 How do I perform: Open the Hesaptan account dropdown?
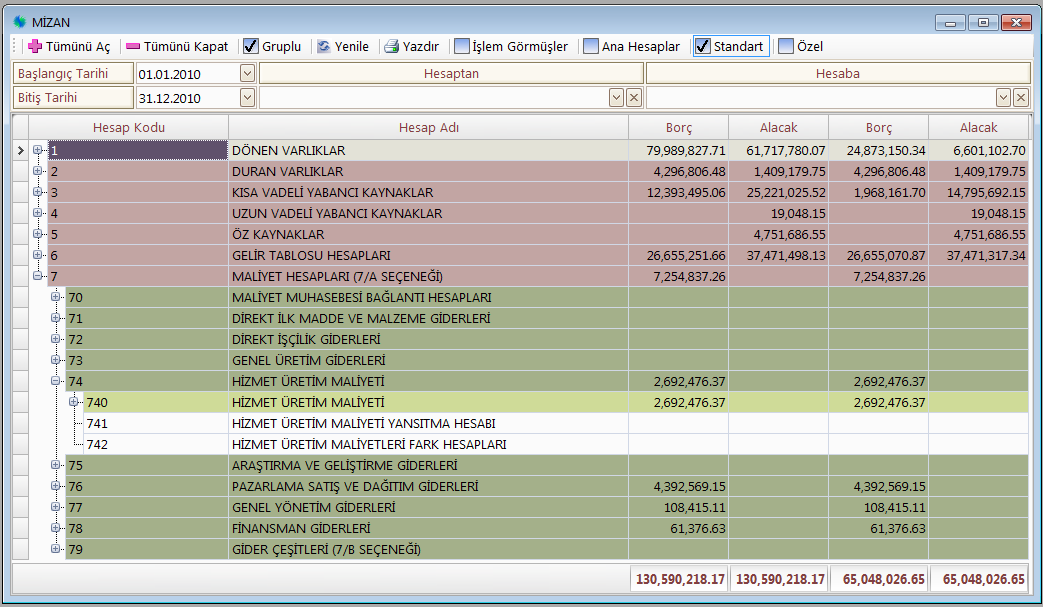(x=616, y=98)
